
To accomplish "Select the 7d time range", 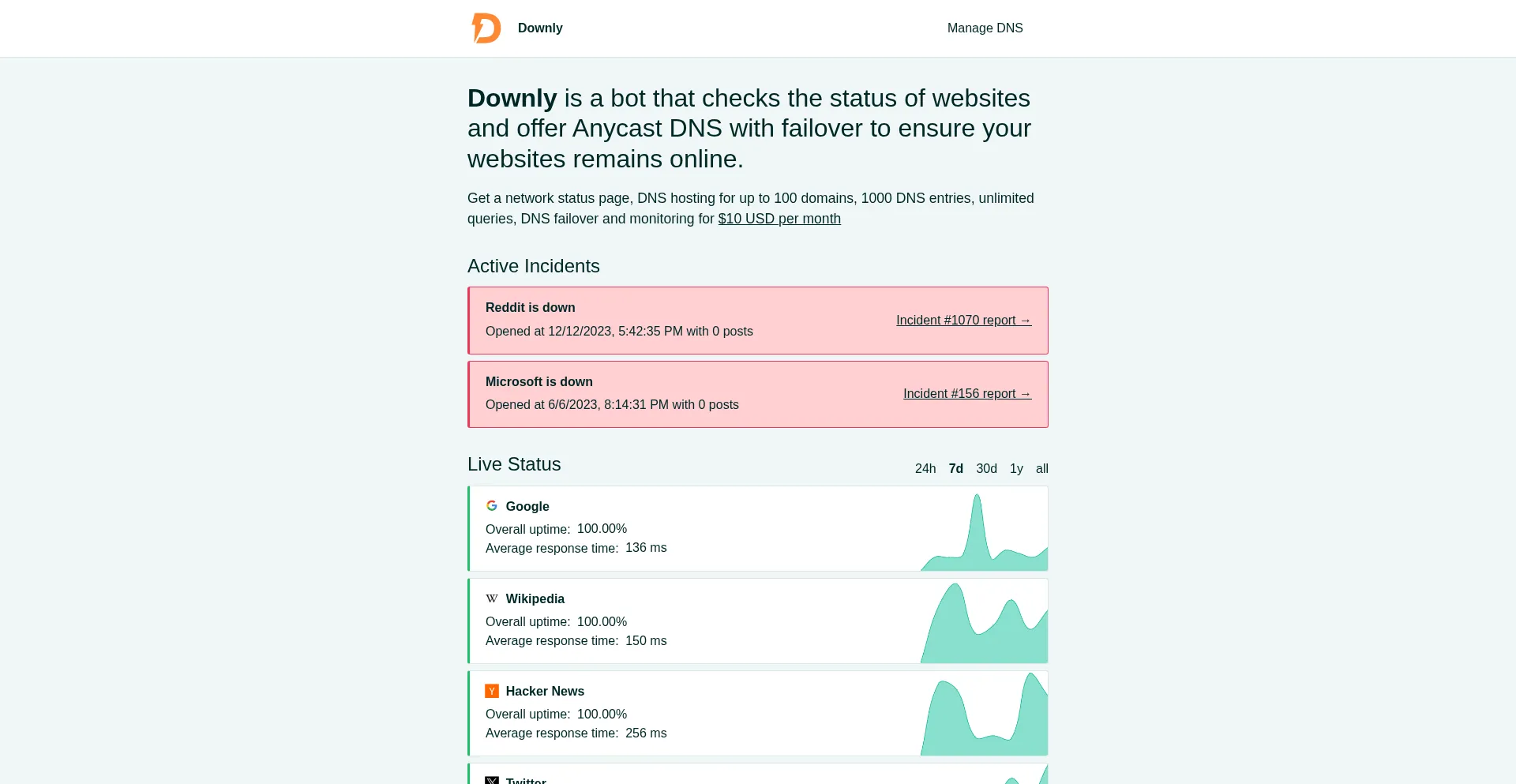I will [955, 469].
